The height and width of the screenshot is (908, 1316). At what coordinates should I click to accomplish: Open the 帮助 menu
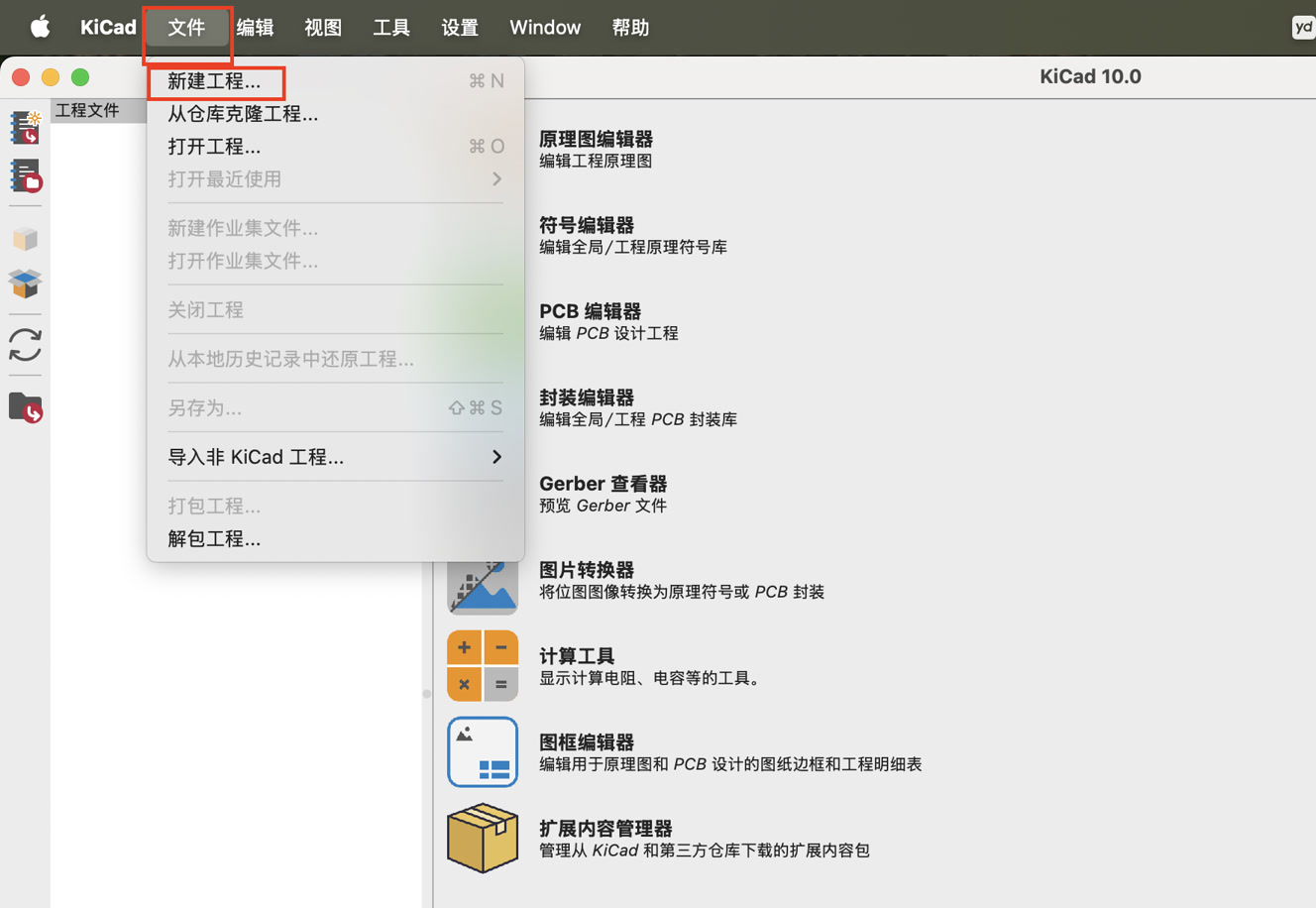point(630,27)
